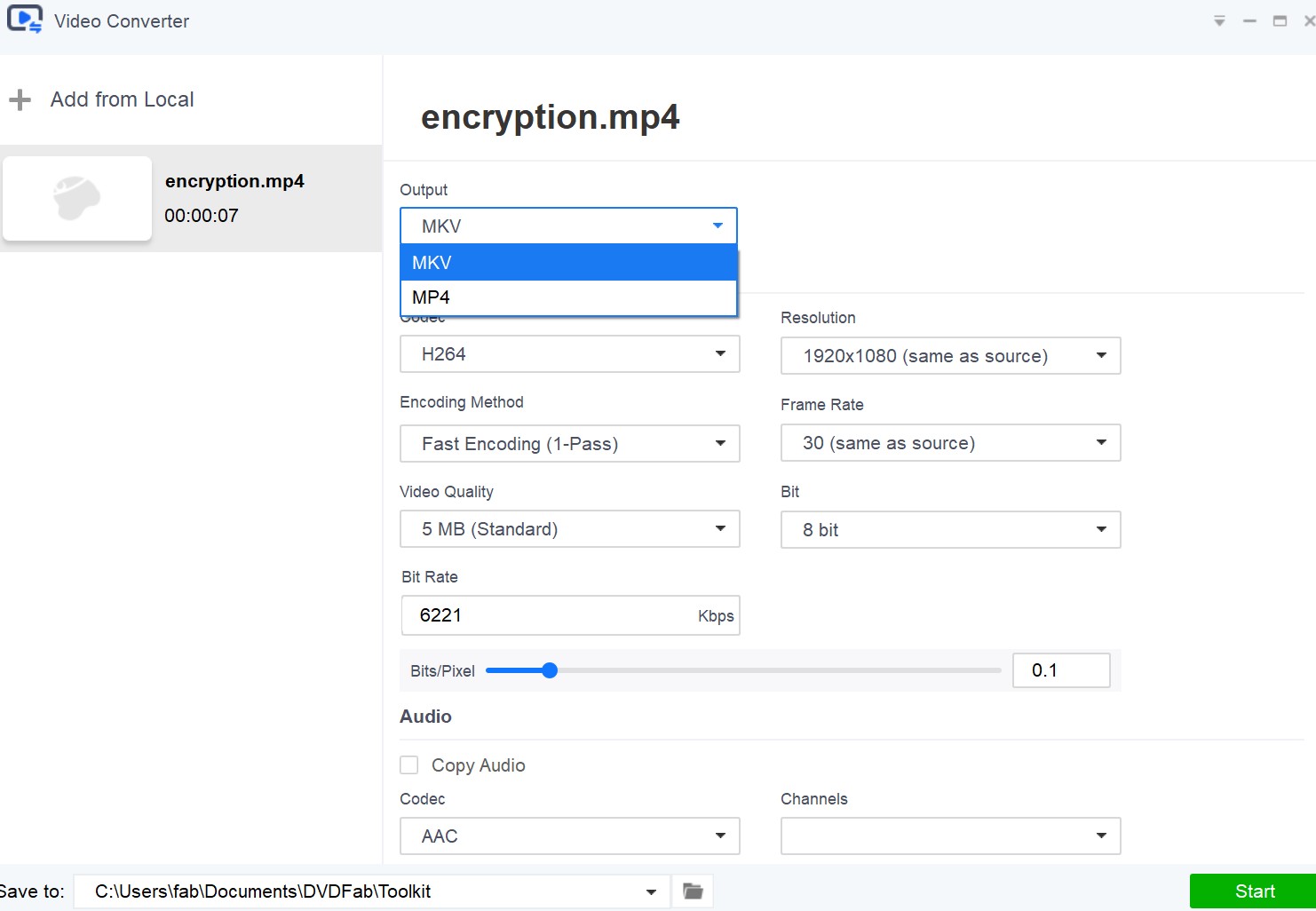
Task: Choose MP4 from the output list
Action: tap(568, 297)
